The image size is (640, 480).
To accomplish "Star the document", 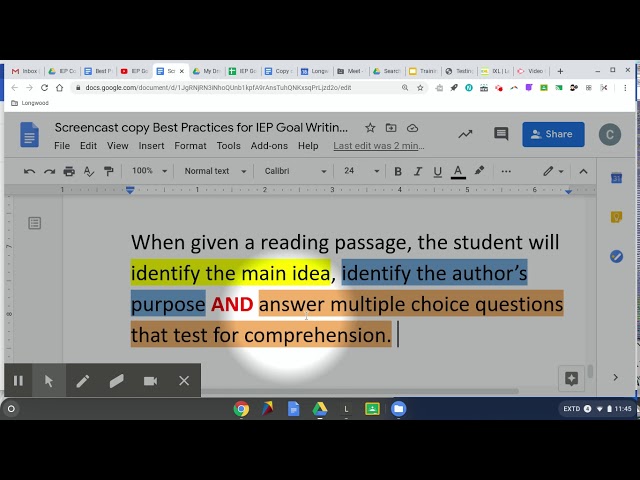I will click(370, 128).
